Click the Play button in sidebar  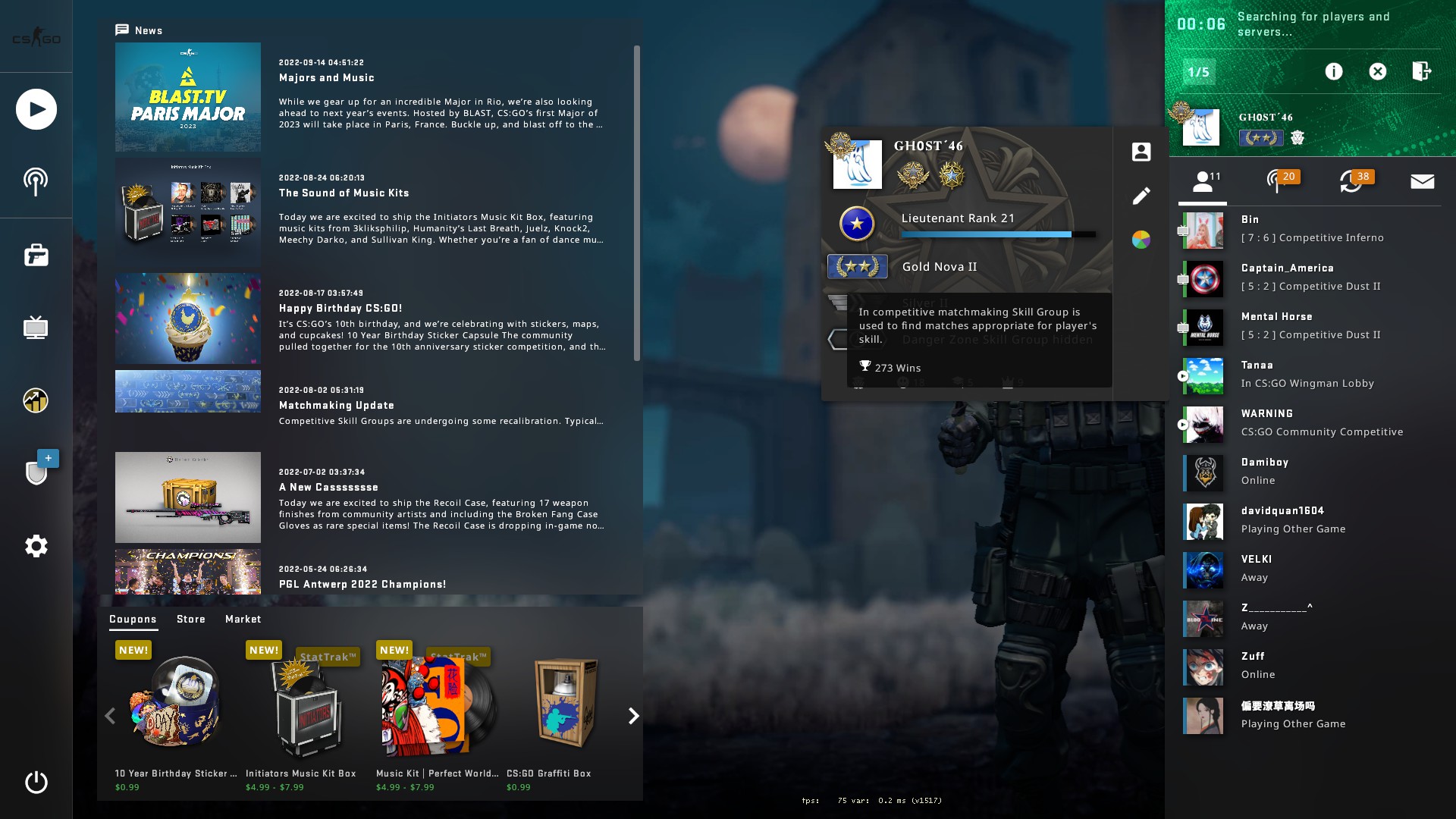(x=36, y=109)
